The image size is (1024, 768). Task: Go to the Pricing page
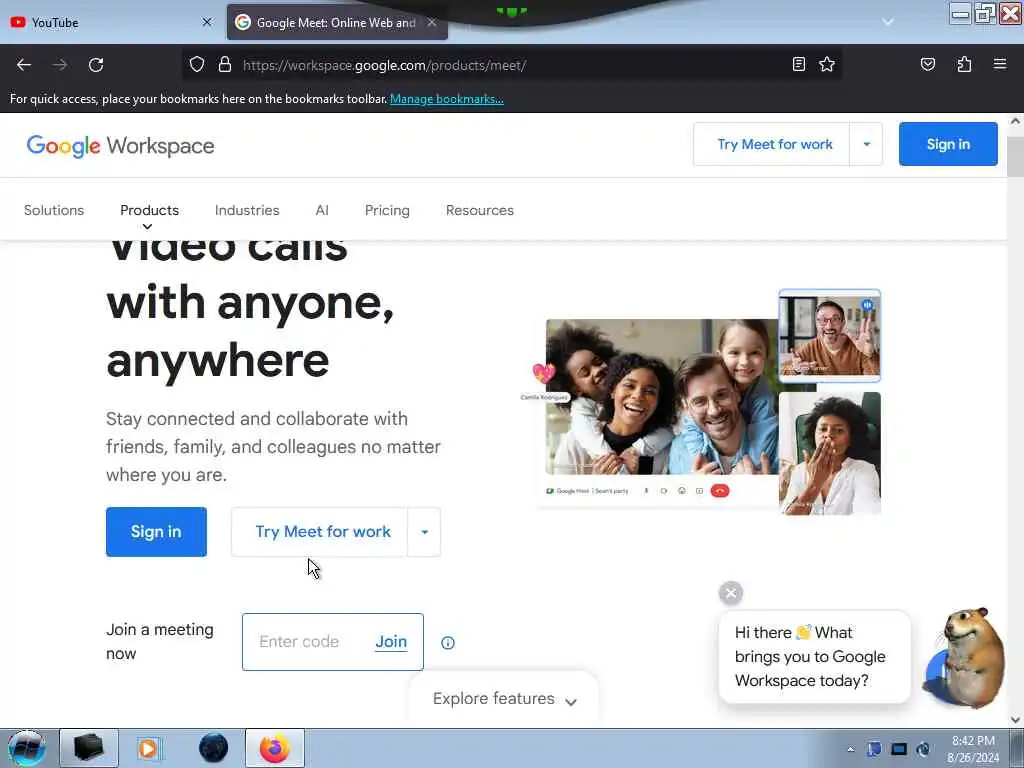click(x=387, y=210)
